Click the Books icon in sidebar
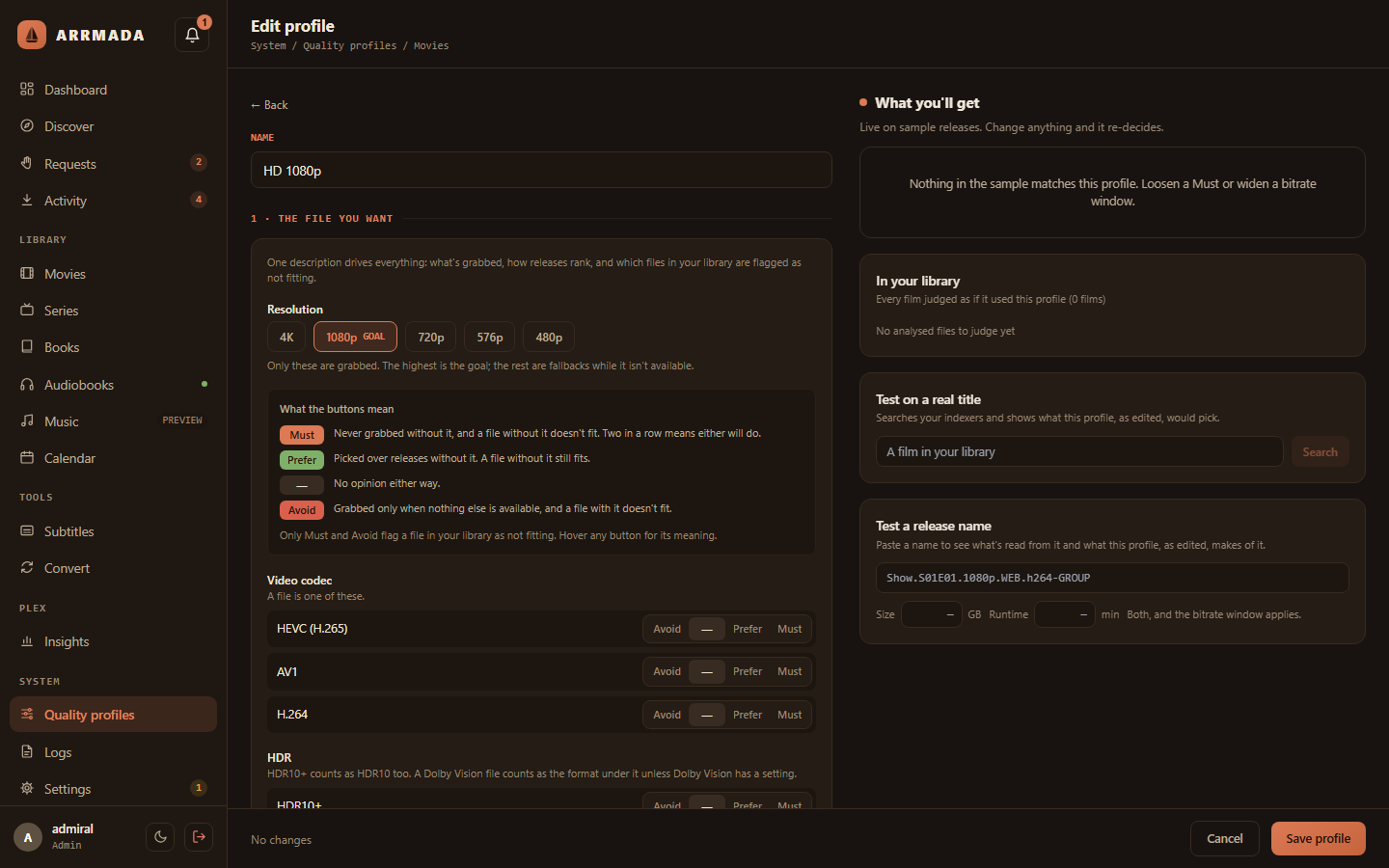This screenshot has width=1389, height=868. (27, 346)
